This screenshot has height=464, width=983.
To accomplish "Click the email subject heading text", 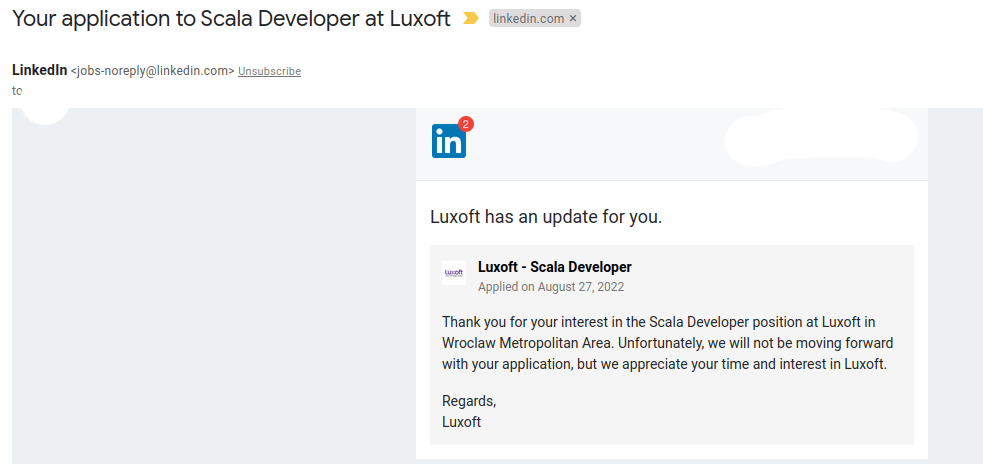I will click(231, 19).
